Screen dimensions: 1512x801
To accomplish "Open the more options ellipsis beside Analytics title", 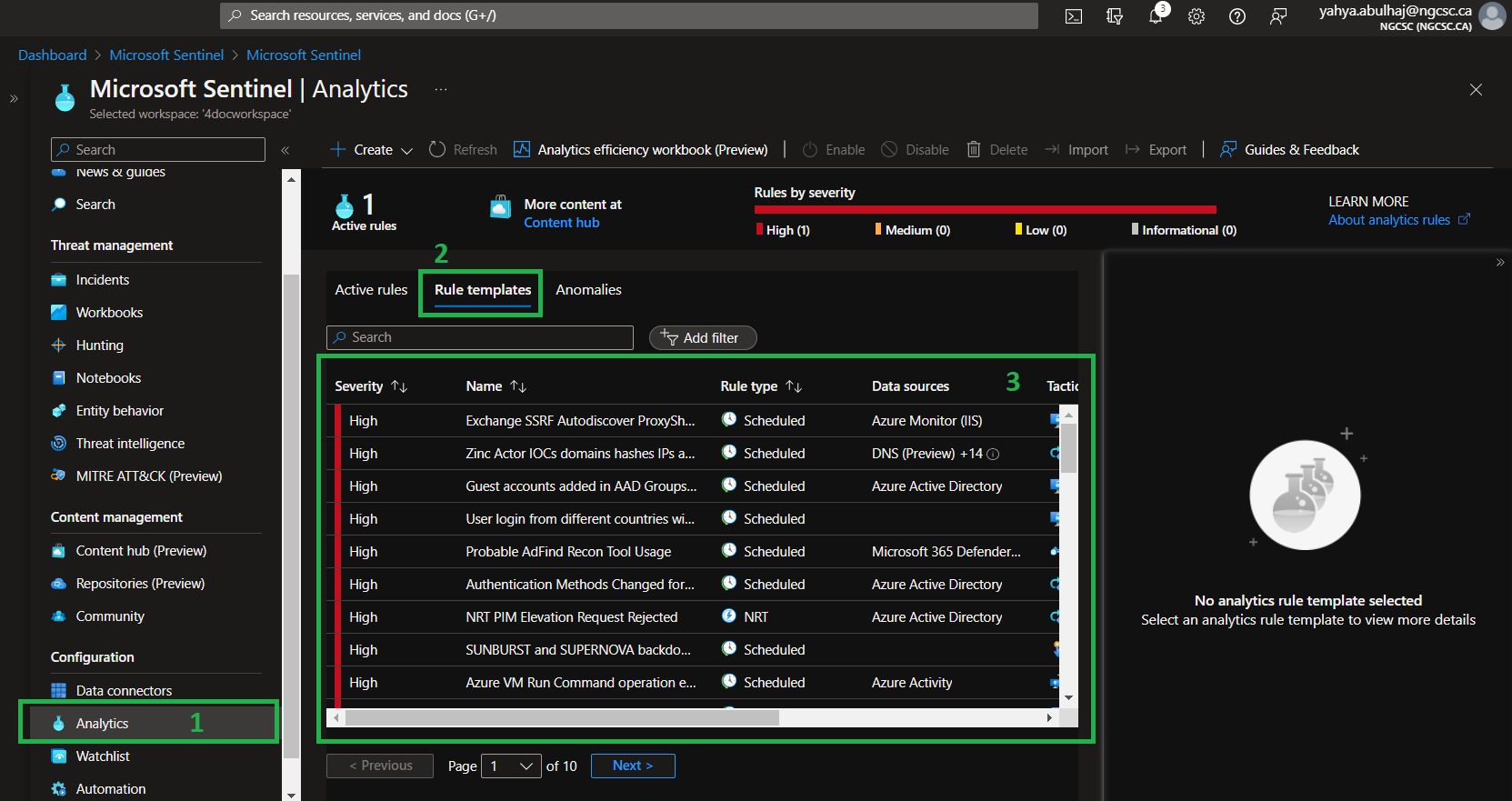I will click(x=441, y=89).
